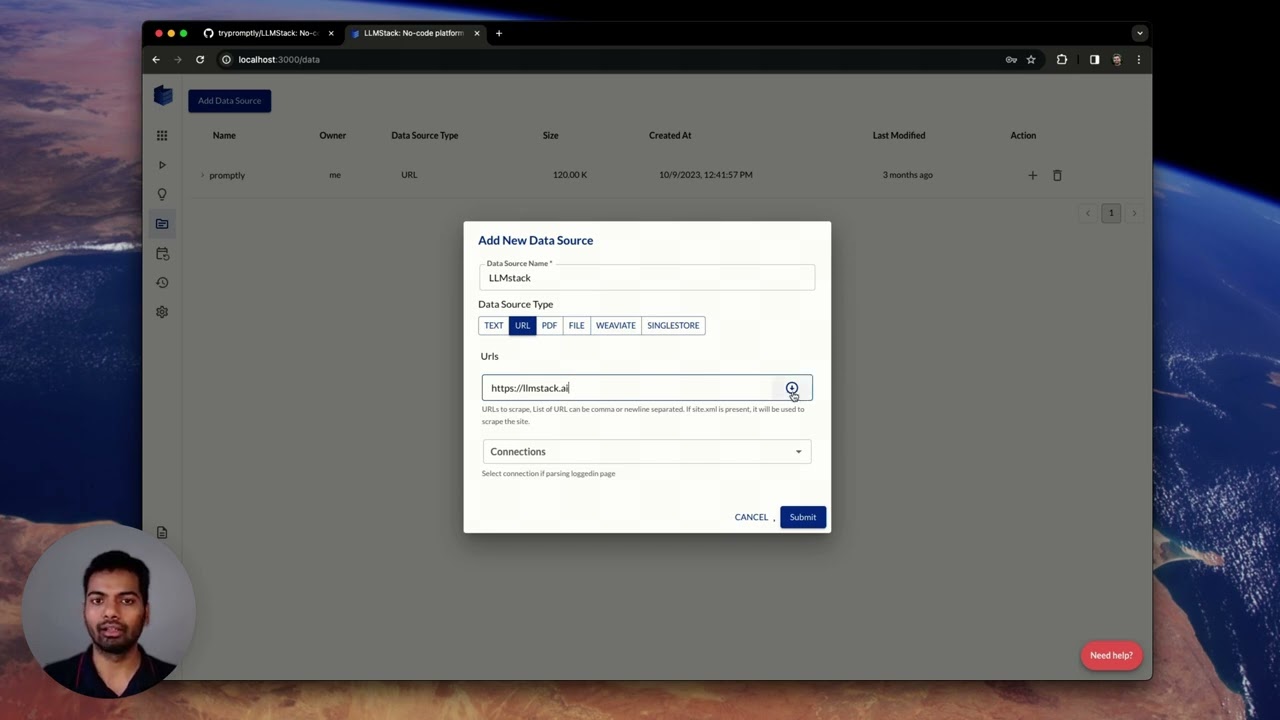Select WEAVIATE data source type
The width and height of the screenshot is (1280, 720).
coord(616,325)
